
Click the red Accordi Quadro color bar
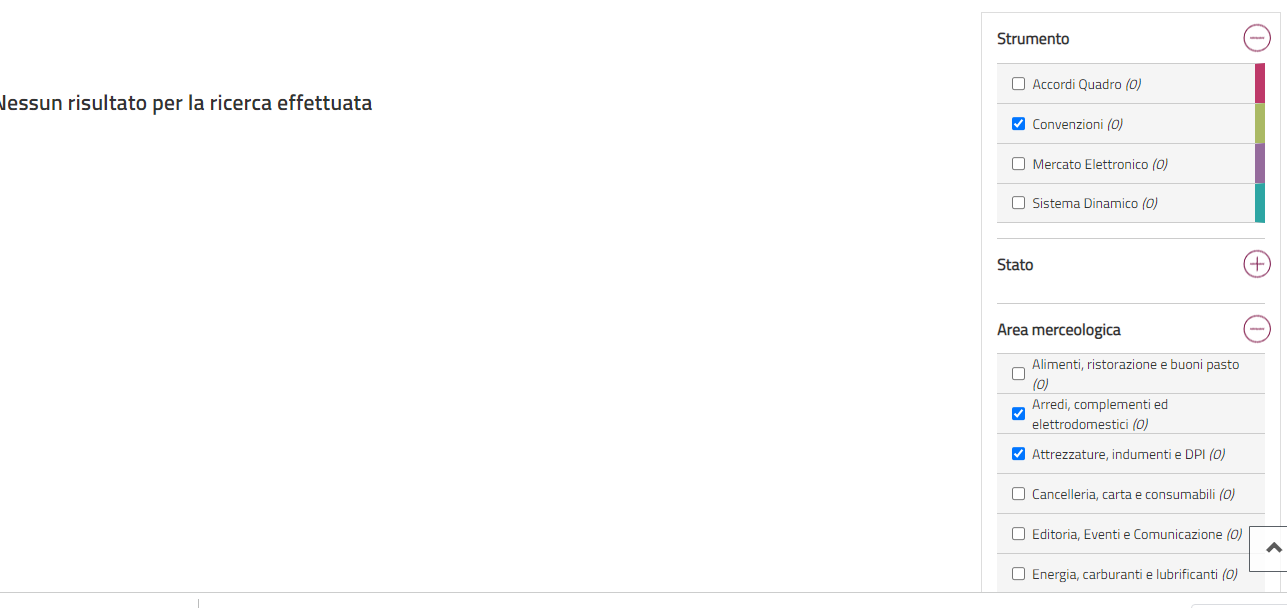(1260, 84)
